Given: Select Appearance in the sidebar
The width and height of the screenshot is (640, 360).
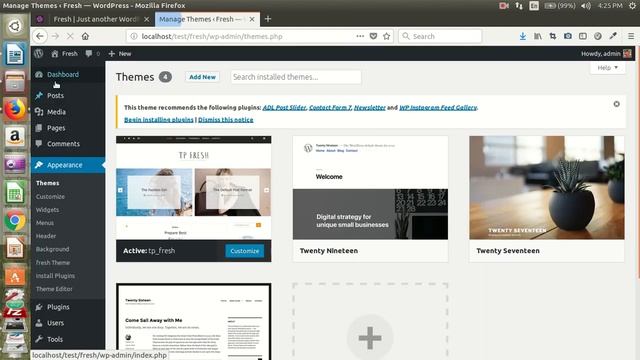Looking at the screenshot, I should point(68,165).
